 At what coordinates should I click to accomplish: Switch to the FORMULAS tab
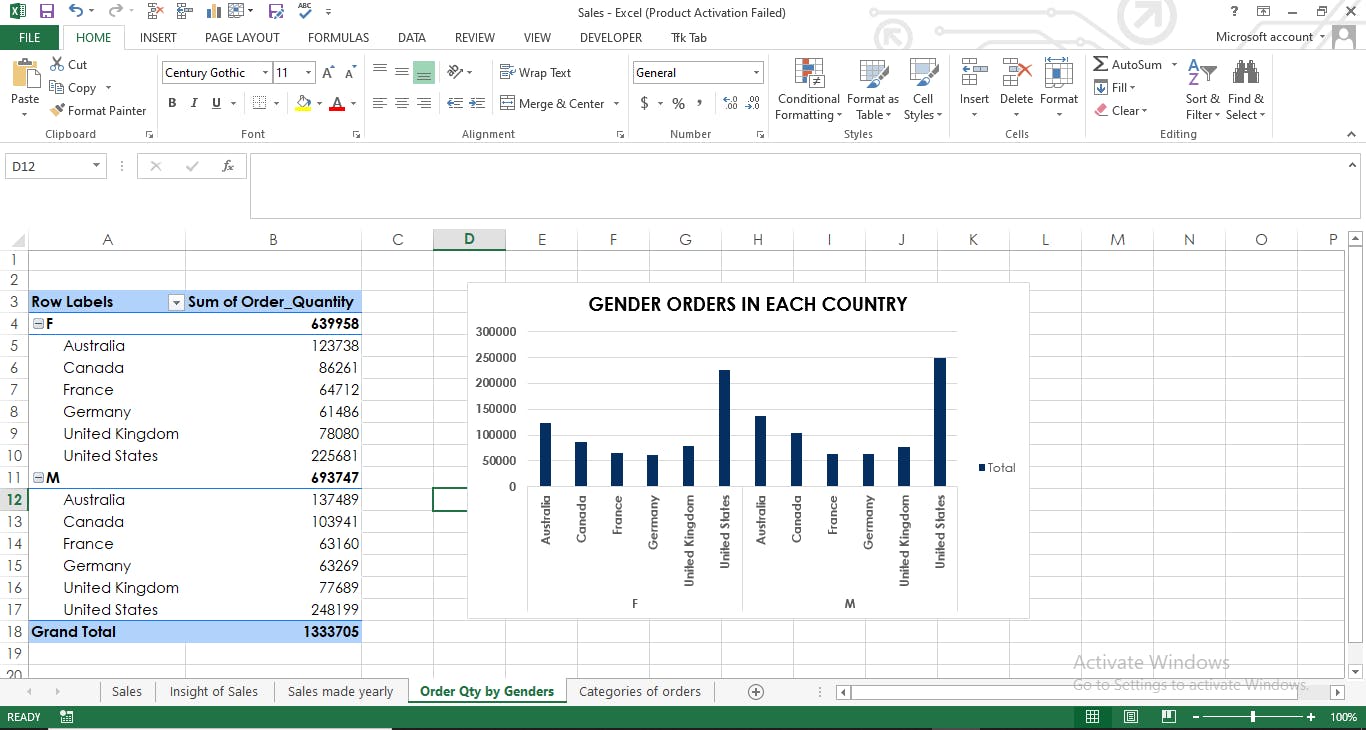pyautogui.click(x=338, y=37)
